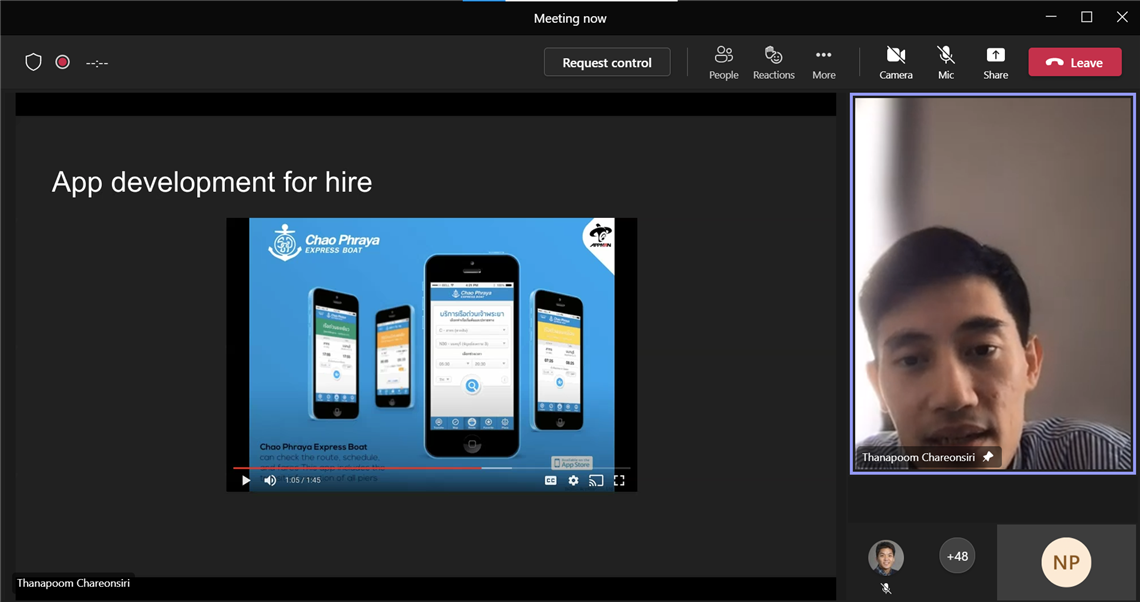
Task: Click the shield security icon
Action: [33, 62]
